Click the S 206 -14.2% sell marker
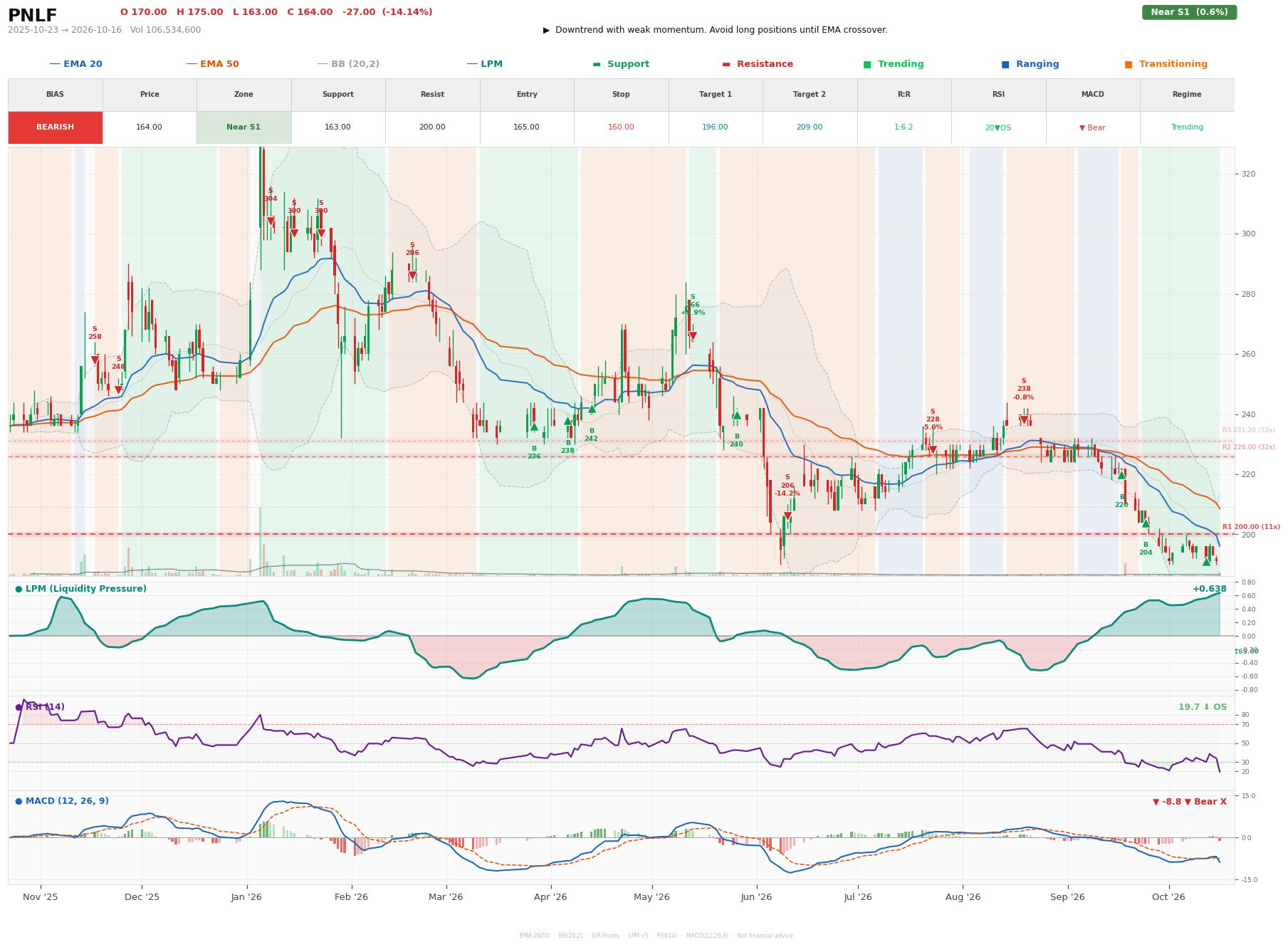The width and height of the screenshot is (1288, 947). 787,516
